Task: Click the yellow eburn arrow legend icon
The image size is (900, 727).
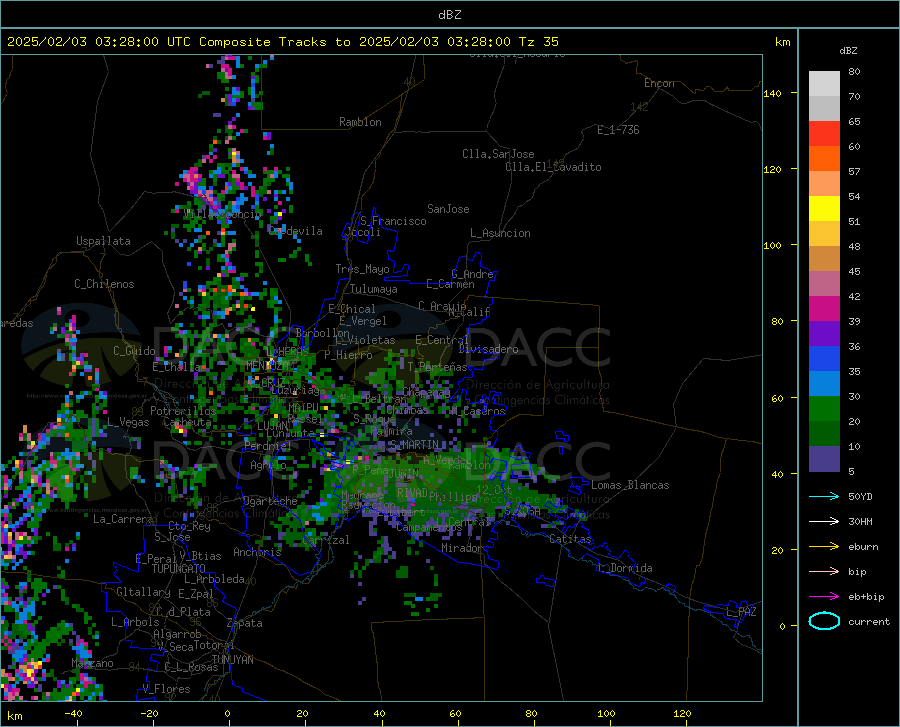Action: pyautogui.click(x=824, y=547)
